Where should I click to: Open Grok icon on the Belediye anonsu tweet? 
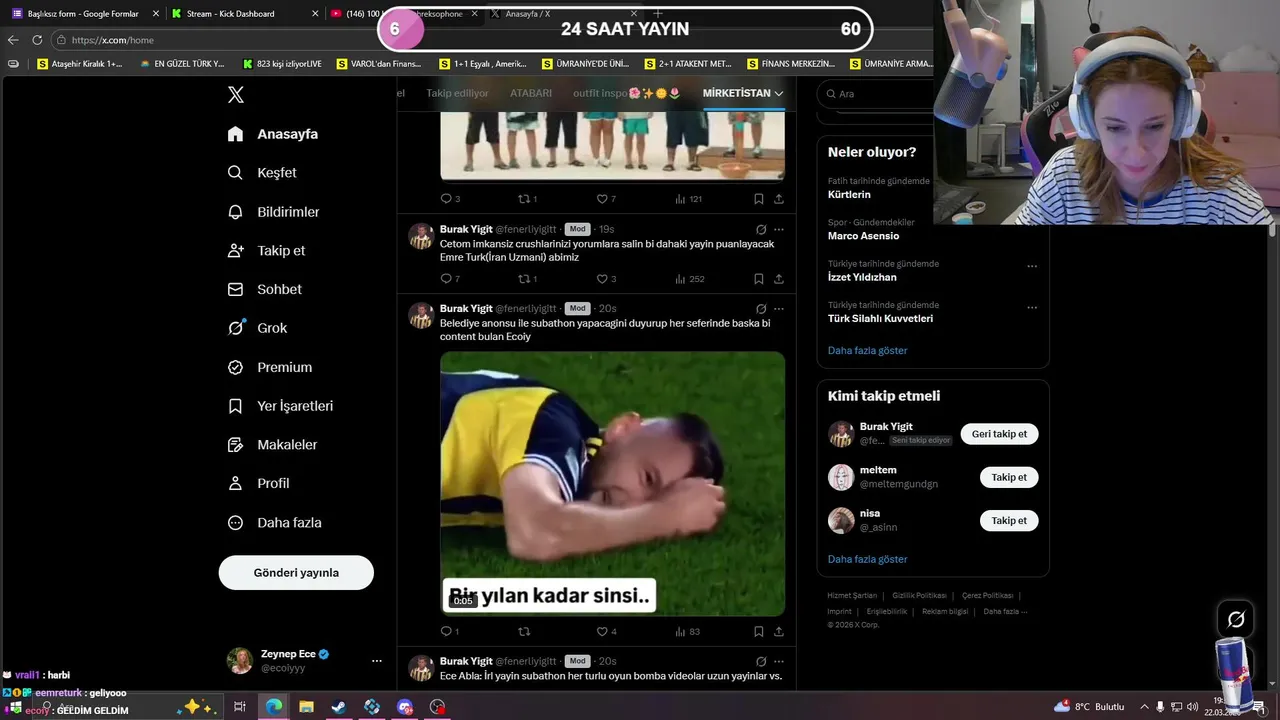click(761, 309)
